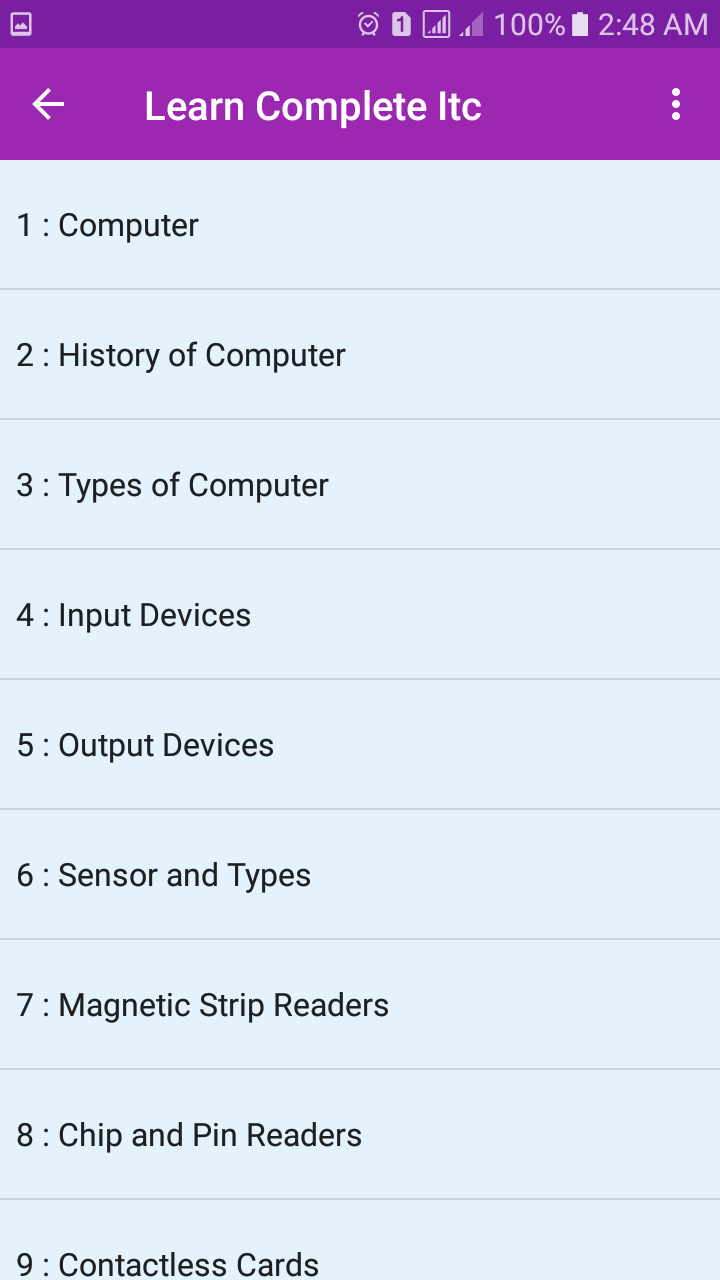The height and width of the screenshot is (1280, 720).
Task: Tap the back arrow icon
Action: pyautogui.click(x=48, y=104)
